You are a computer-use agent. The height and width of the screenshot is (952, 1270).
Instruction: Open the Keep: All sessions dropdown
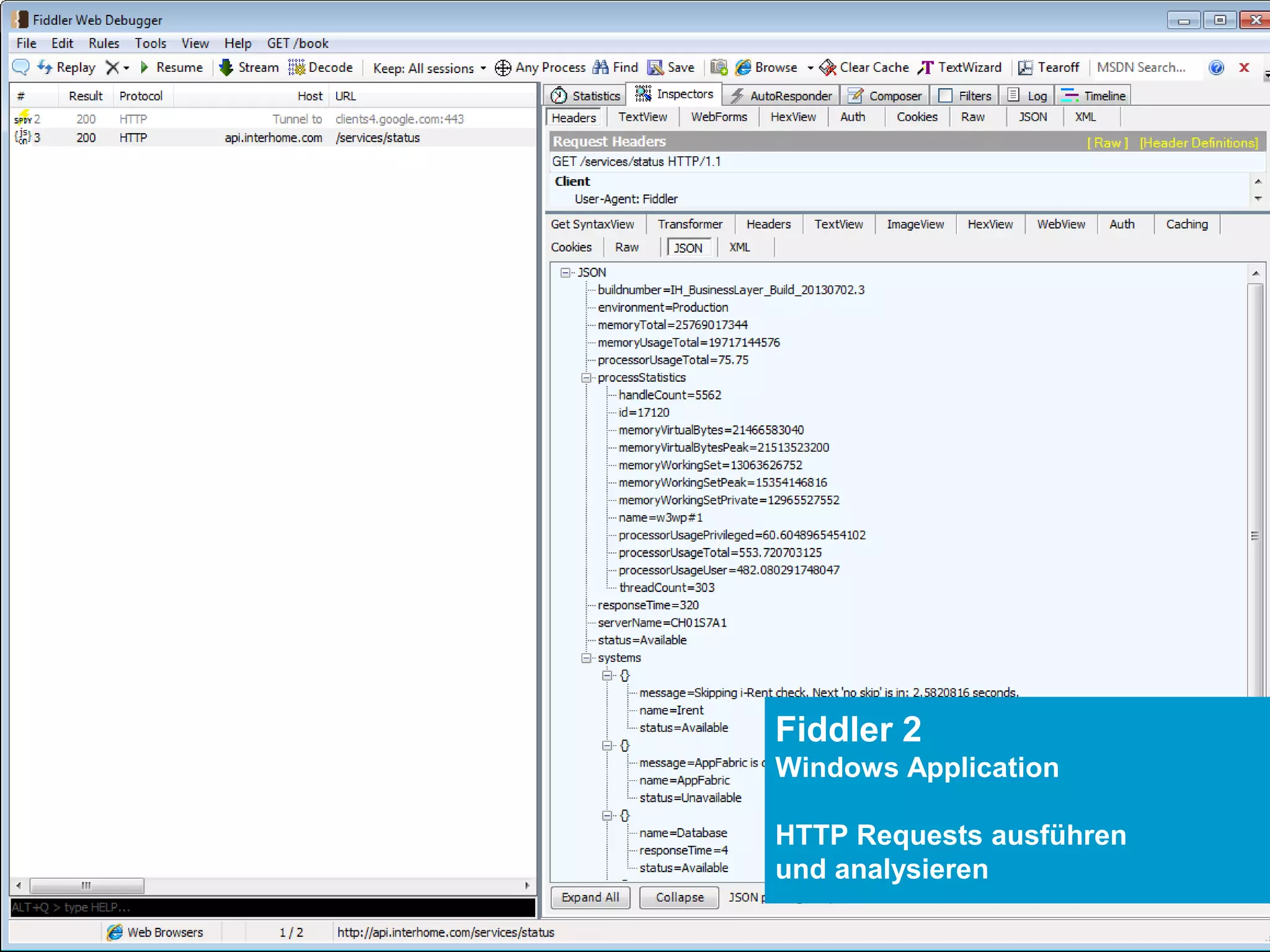click(429, 68)
